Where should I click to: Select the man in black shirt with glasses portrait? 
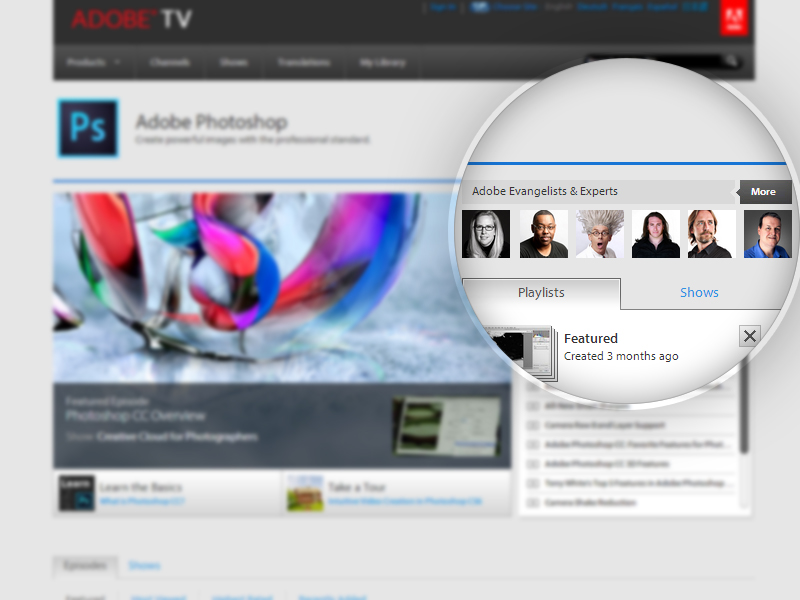tap(543, 234)
